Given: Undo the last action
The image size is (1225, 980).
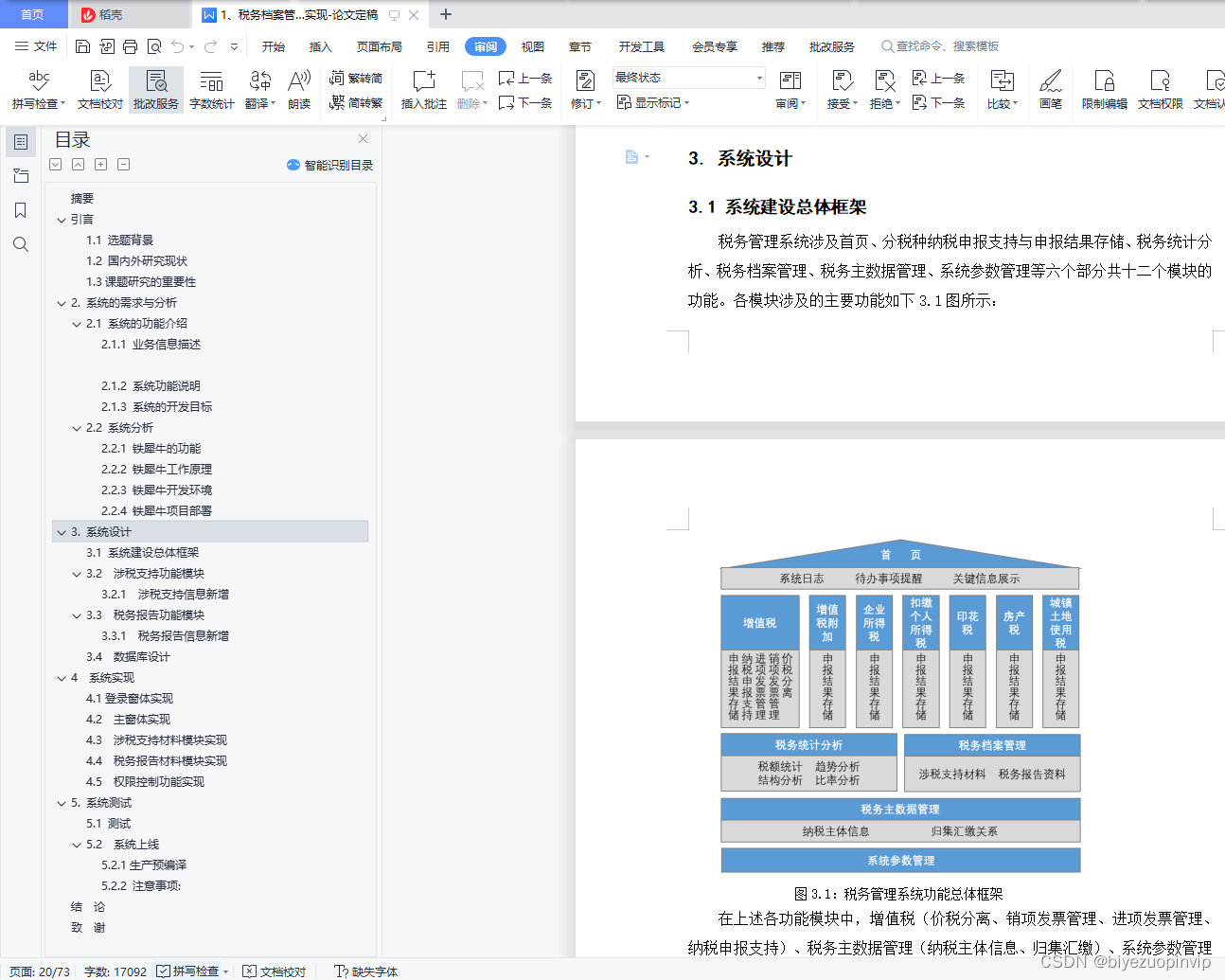Looking at the screenshot, I should (x=177, y=46).
